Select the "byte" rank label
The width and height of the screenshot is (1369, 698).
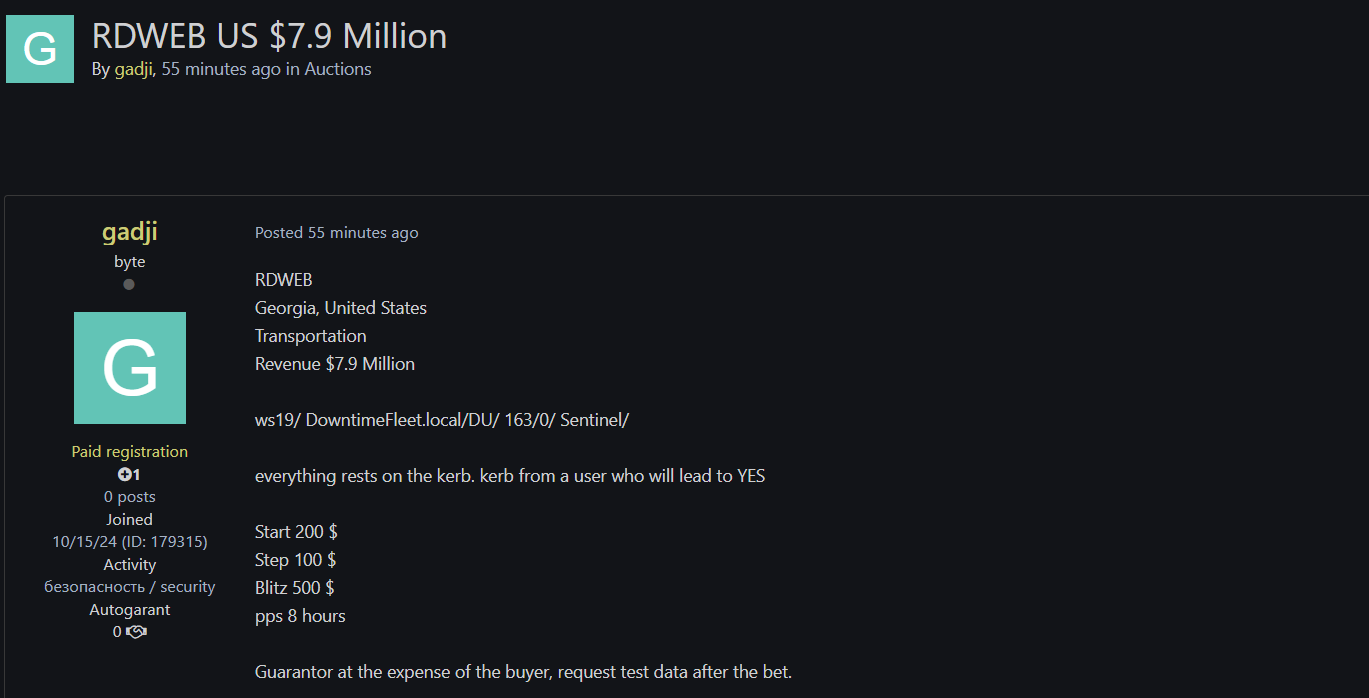pyautogui.click(x=130, y=262)
